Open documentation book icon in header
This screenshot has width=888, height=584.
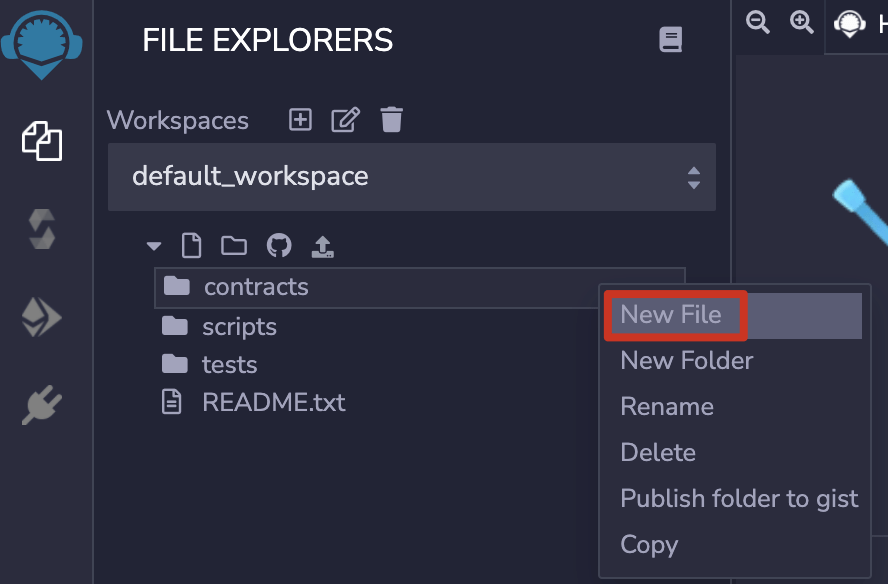coord(670,40)
